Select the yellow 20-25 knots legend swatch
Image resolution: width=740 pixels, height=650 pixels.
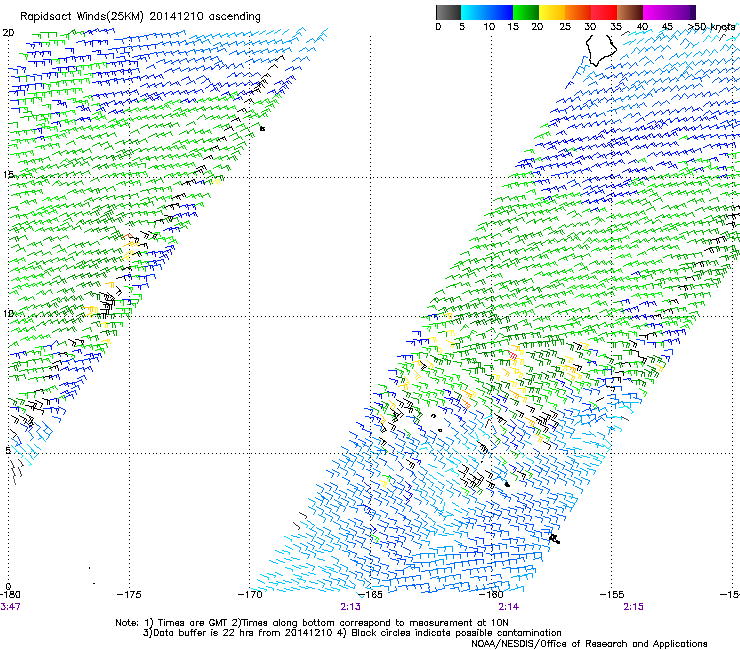pos(552,12)
